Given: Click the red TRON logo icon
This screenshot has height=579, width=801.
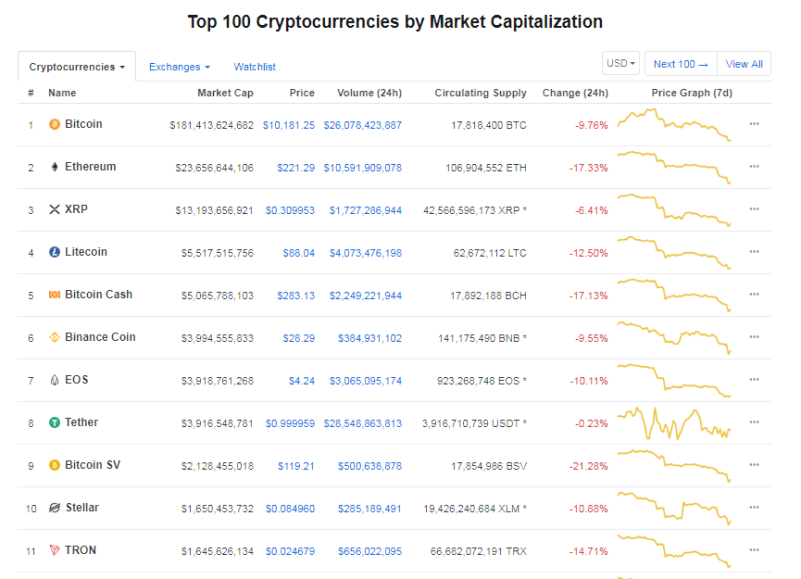Looking at the screenshot, I should click(x=54, y=550).
